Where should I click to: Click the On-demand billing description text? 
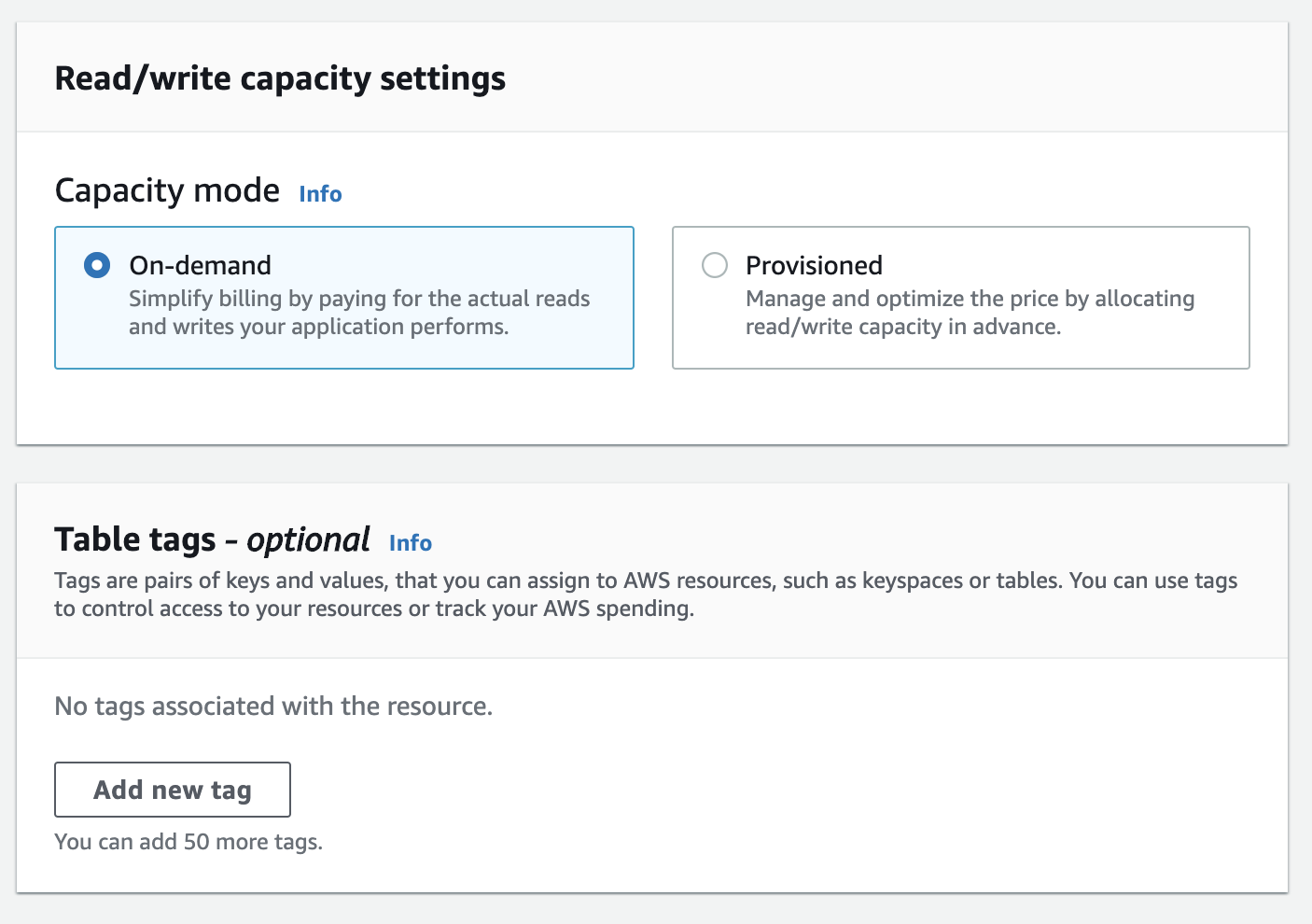coord(360,313)
